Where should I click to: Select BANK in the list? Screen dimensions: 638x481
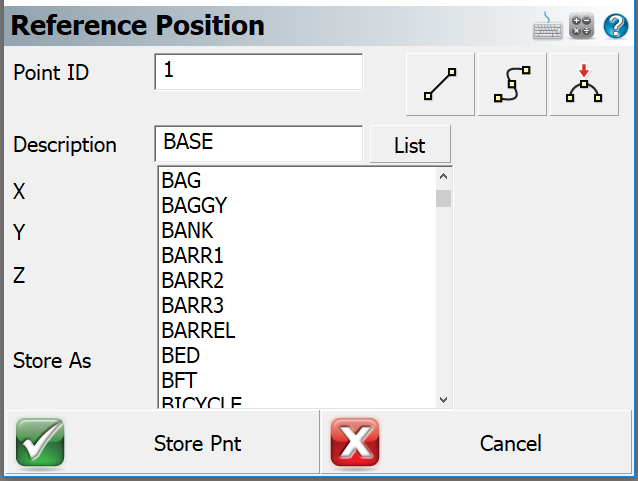[187, 231]
